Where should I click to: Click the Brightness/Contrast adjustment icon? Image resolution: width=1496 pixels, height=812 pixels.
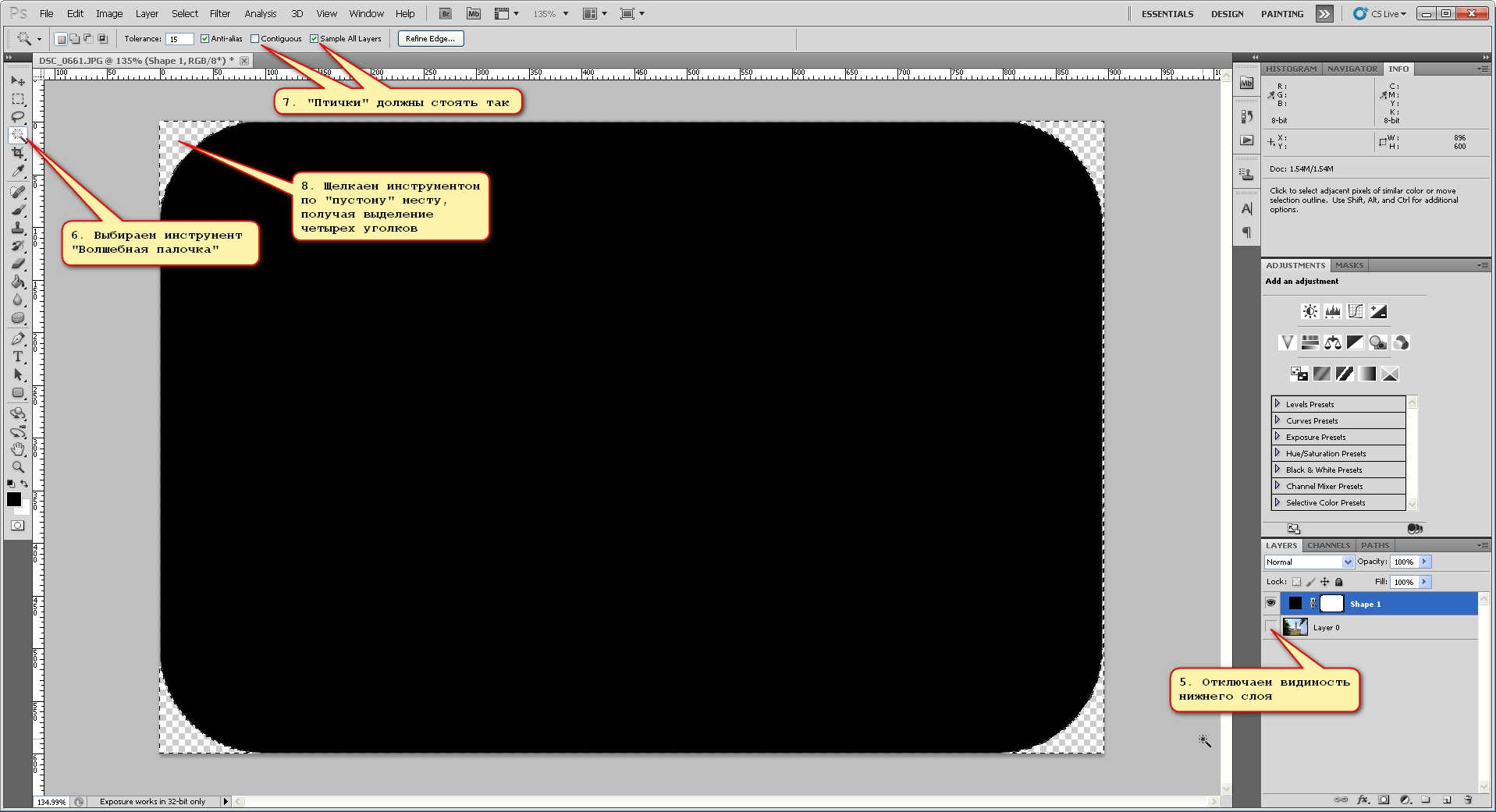(x=1309, y=311)
